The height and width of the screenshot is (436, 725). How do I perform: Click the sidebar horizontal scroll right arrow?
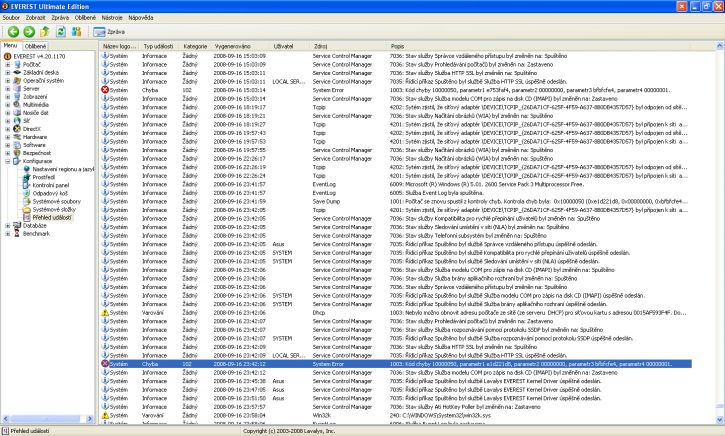click(x=90, y=419)
